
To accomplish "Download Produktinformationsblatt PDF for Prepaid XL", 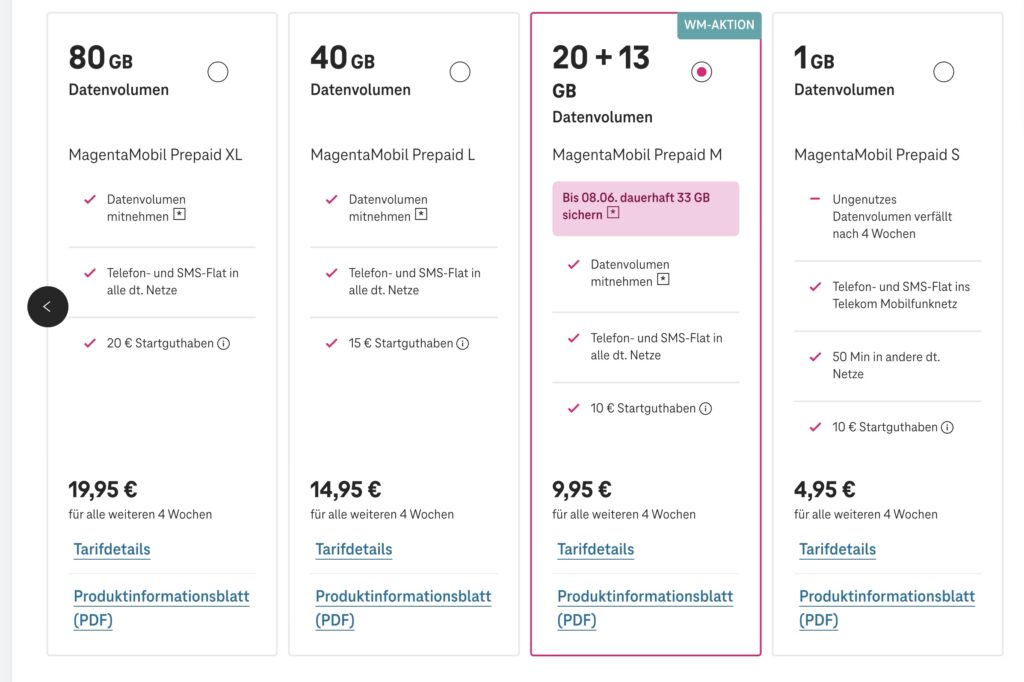I will 161,608.
